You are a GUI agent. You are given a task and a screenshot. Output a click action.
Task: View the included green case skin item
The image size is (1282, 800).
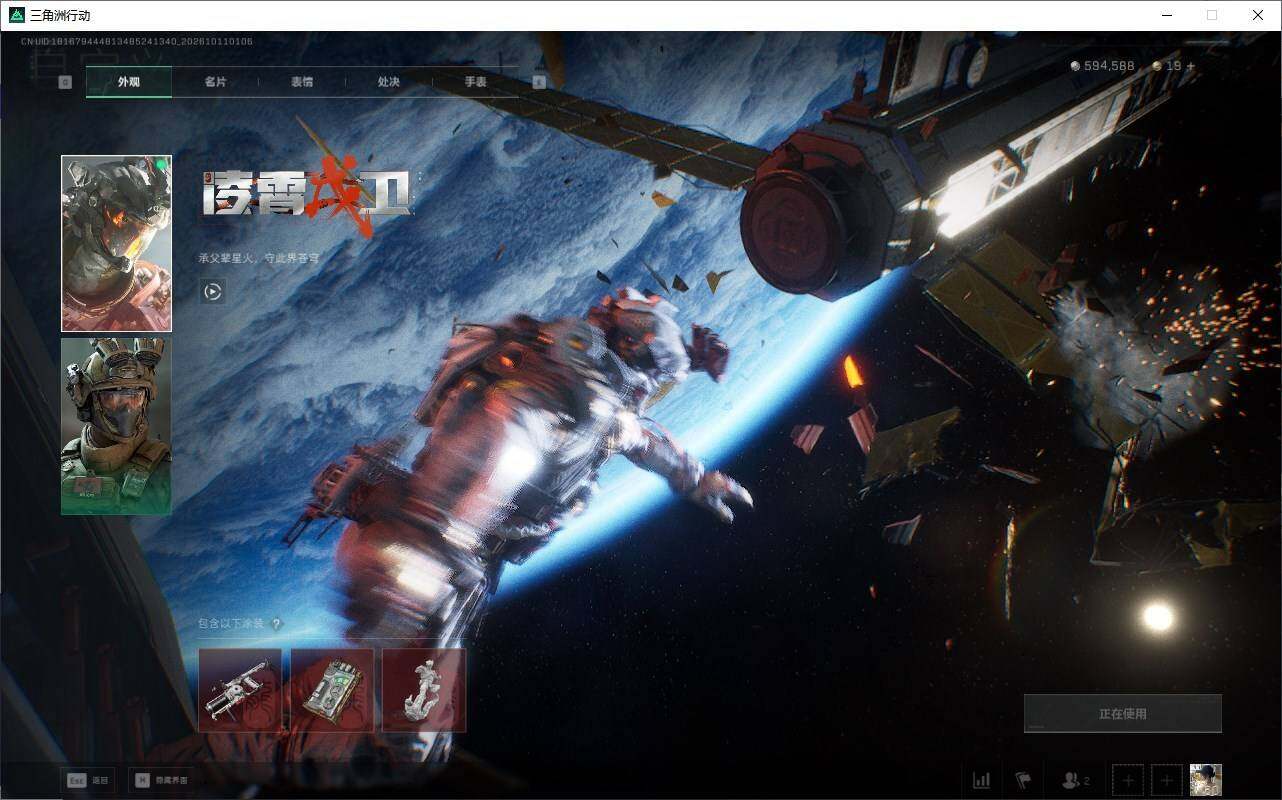tap(332, 690)
